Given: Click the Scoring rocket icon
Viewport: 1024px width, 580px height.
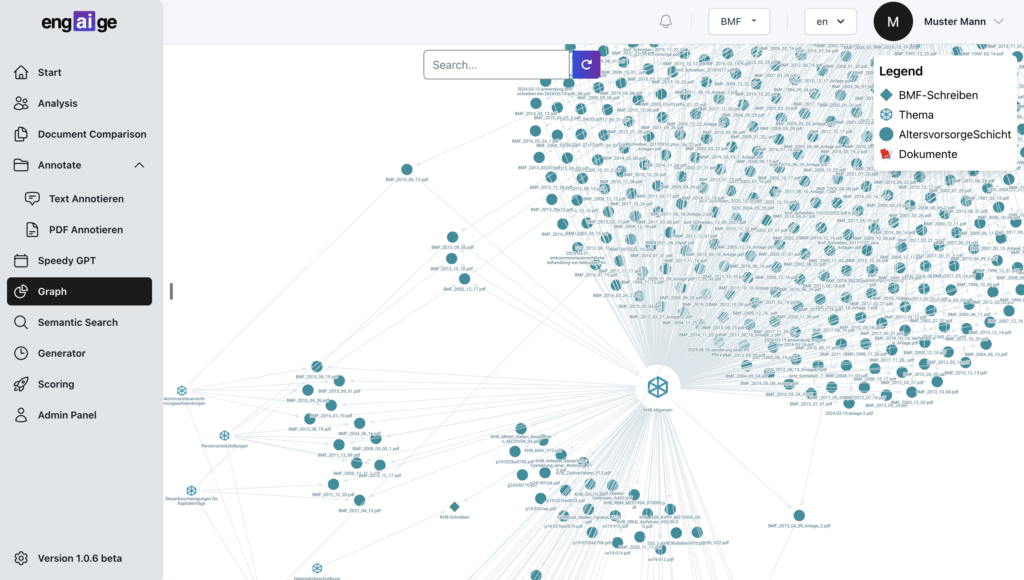Looking at the screenshot, I should 21,384.
